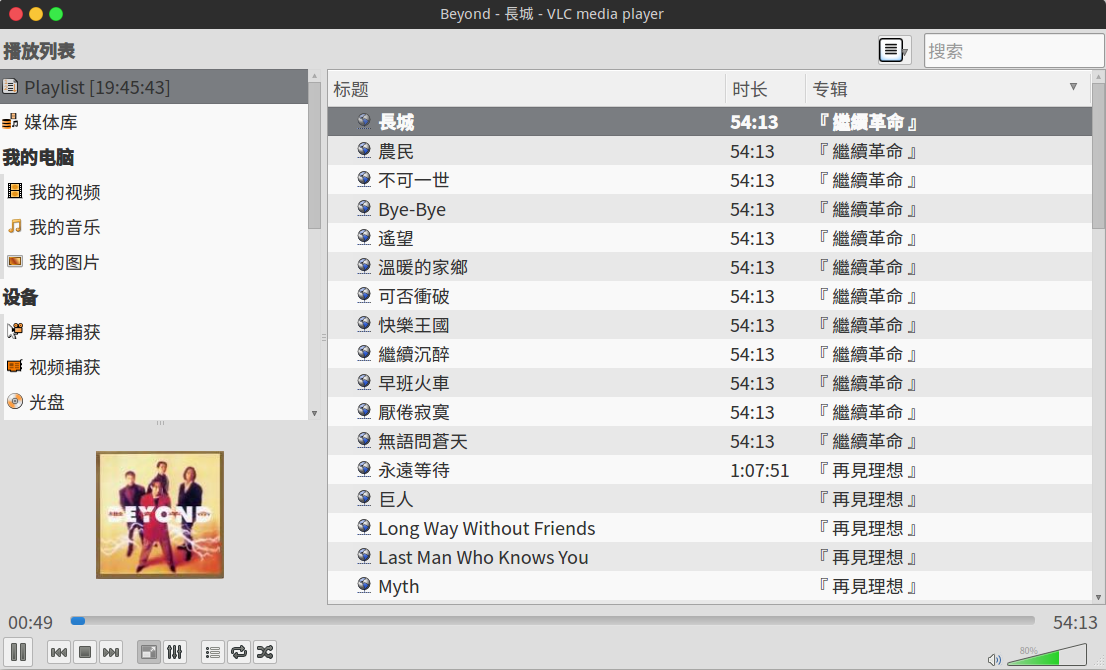Click the speaker icon to mute audio
This screenshot has width=1106, height=670.
click(994, 659)
